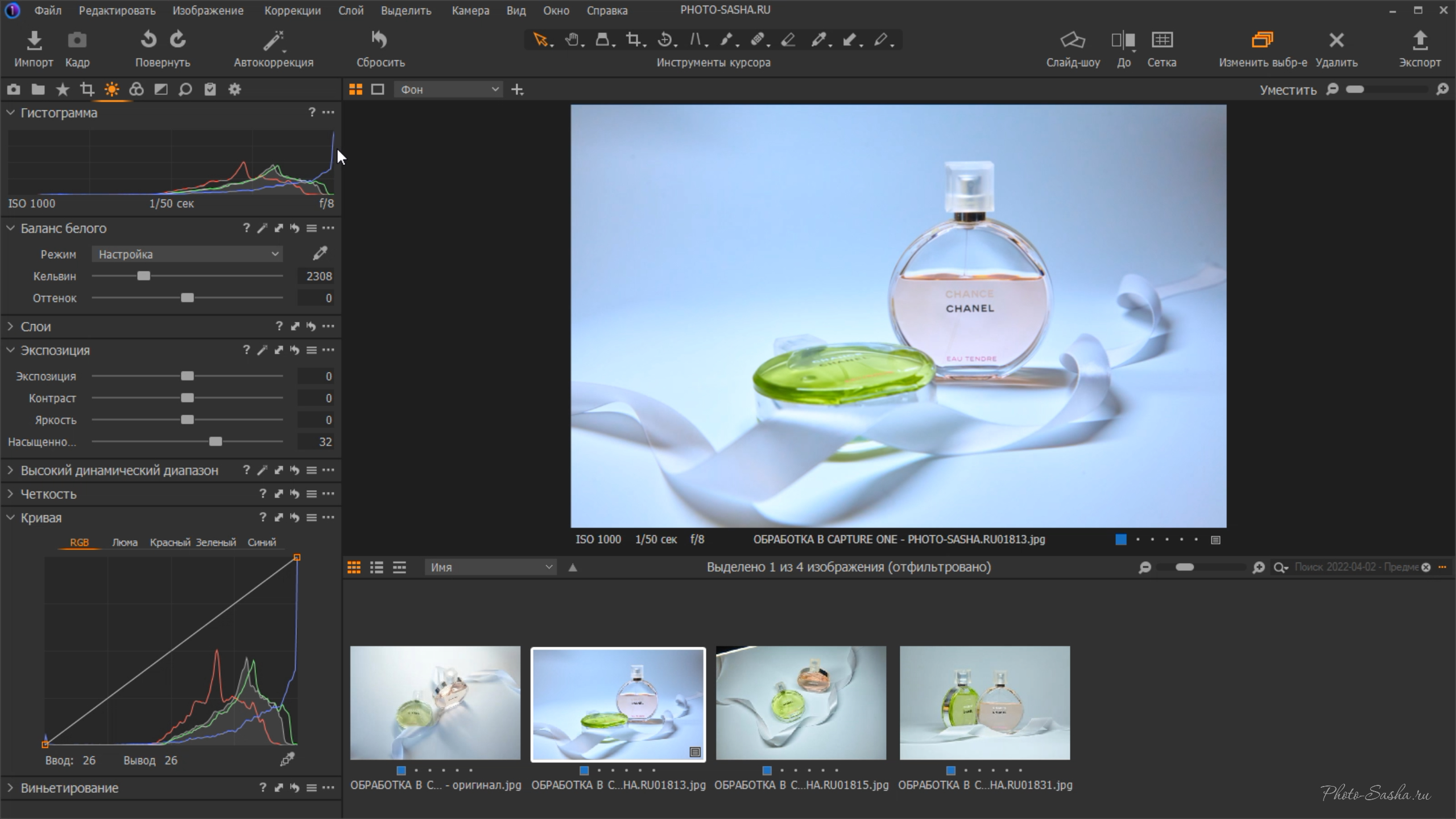Toggle Before (До) comparison view
This screenshot has width=1456, height=819.
pyautogui.click(x=1123, y=40)
